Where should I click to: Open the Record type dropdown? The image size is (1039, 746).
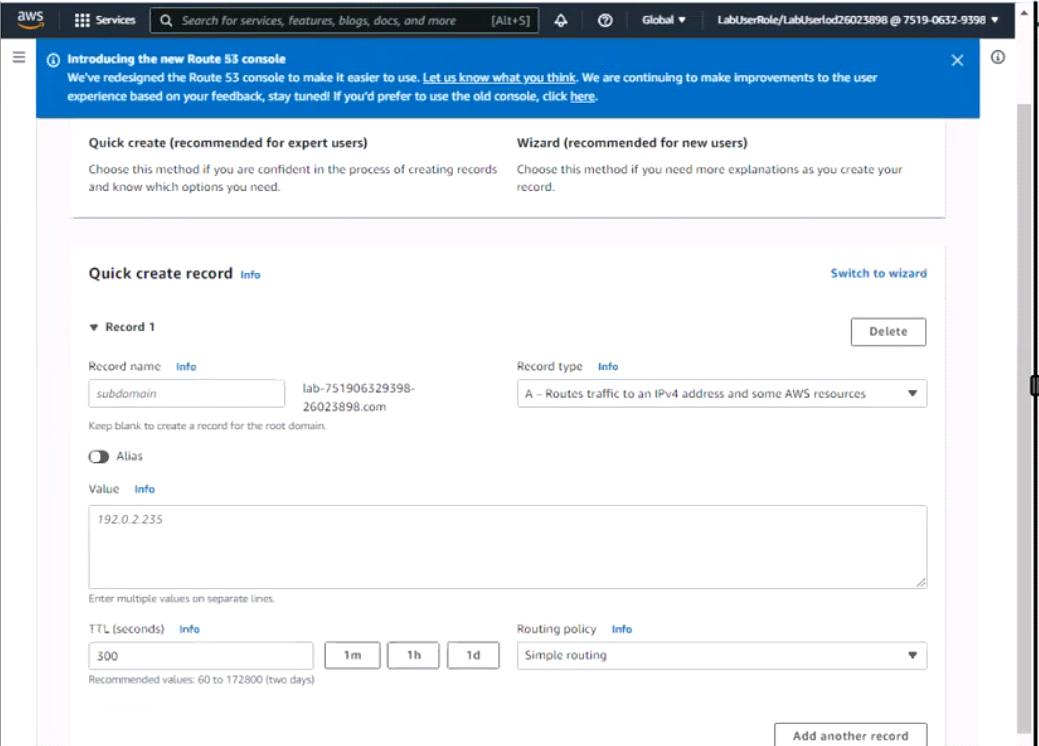click(721, 394)
